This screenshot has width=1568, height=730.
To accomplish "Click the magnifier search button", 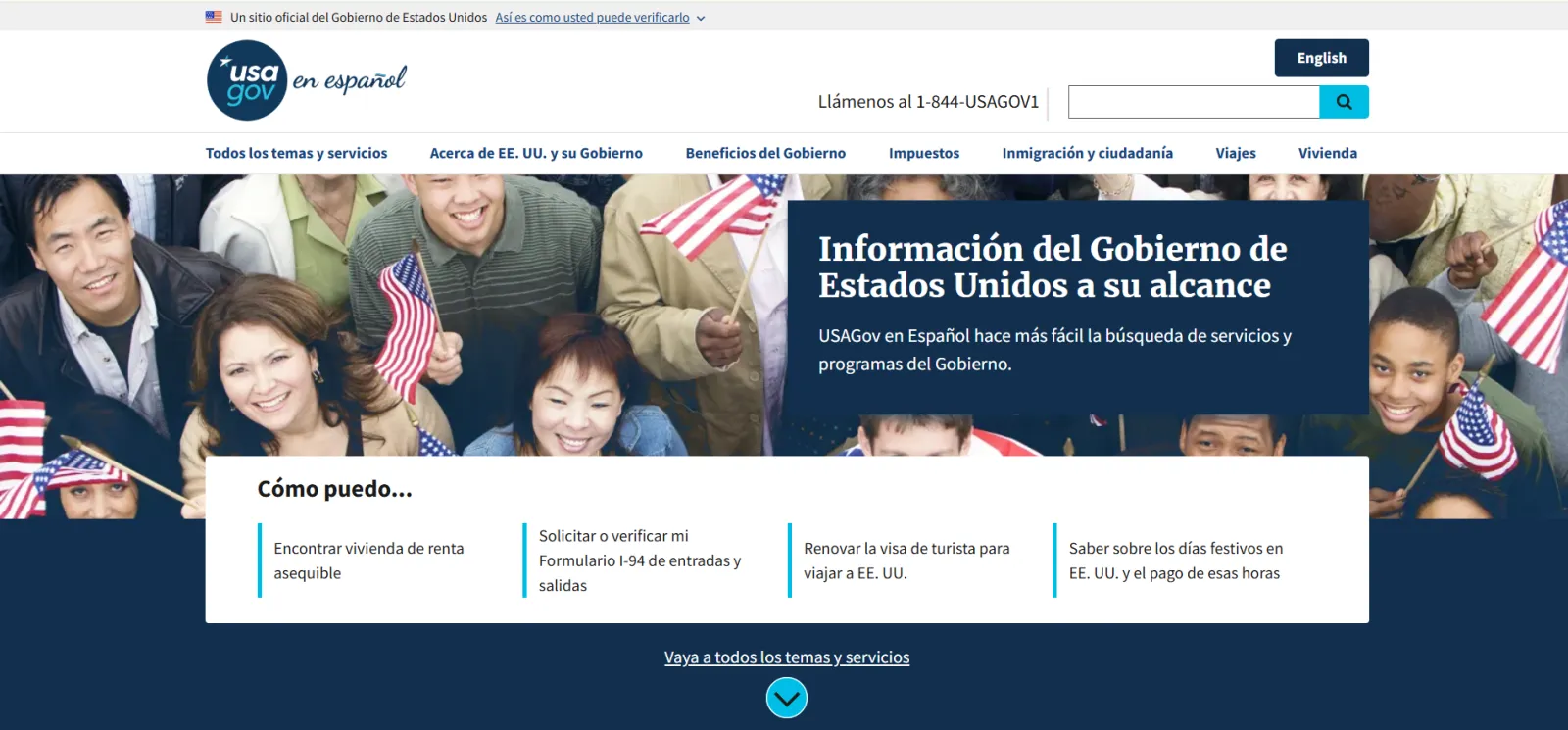I will 1344,102.
